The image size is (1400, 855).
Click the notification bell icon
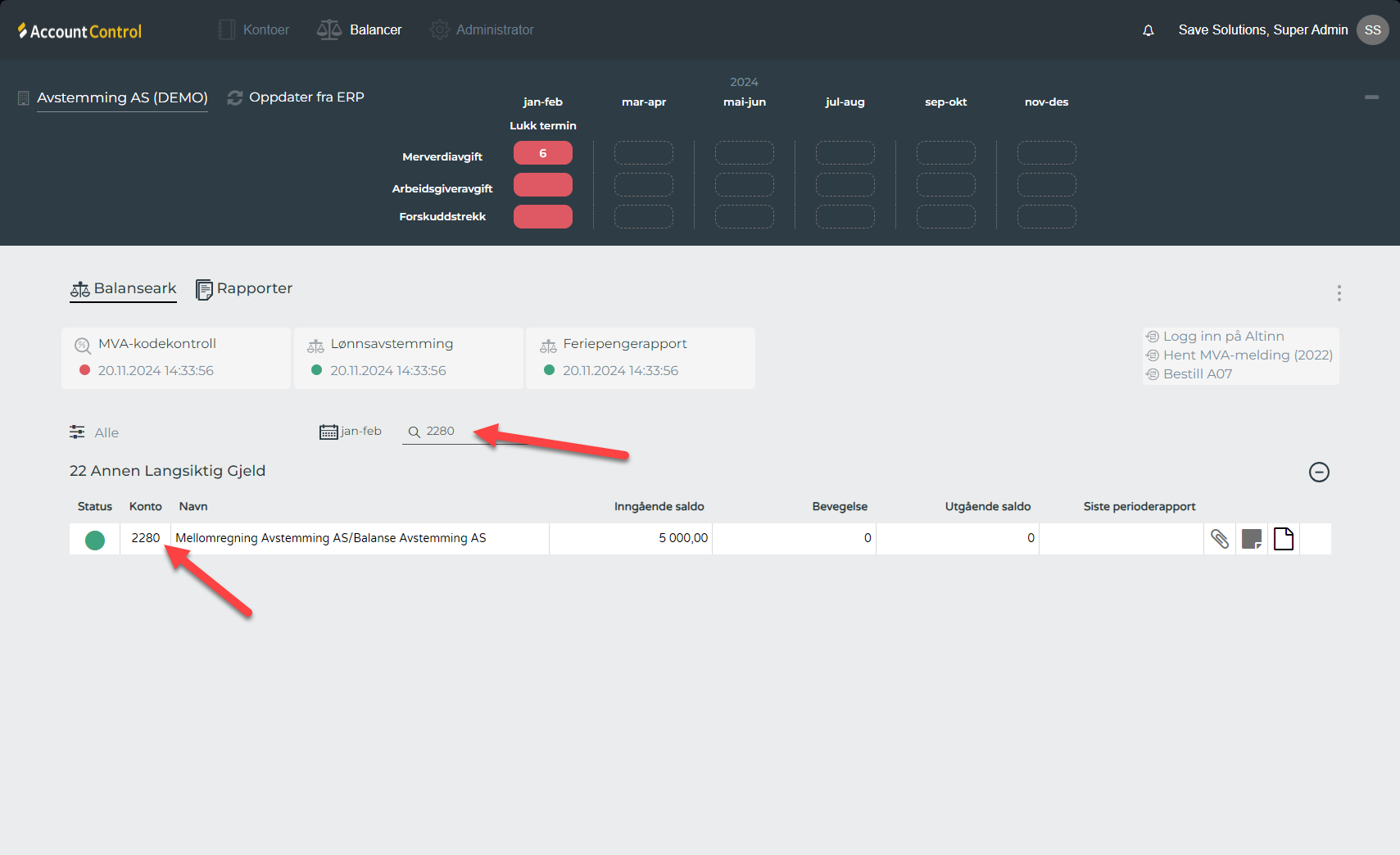[x=1148, y=30]
